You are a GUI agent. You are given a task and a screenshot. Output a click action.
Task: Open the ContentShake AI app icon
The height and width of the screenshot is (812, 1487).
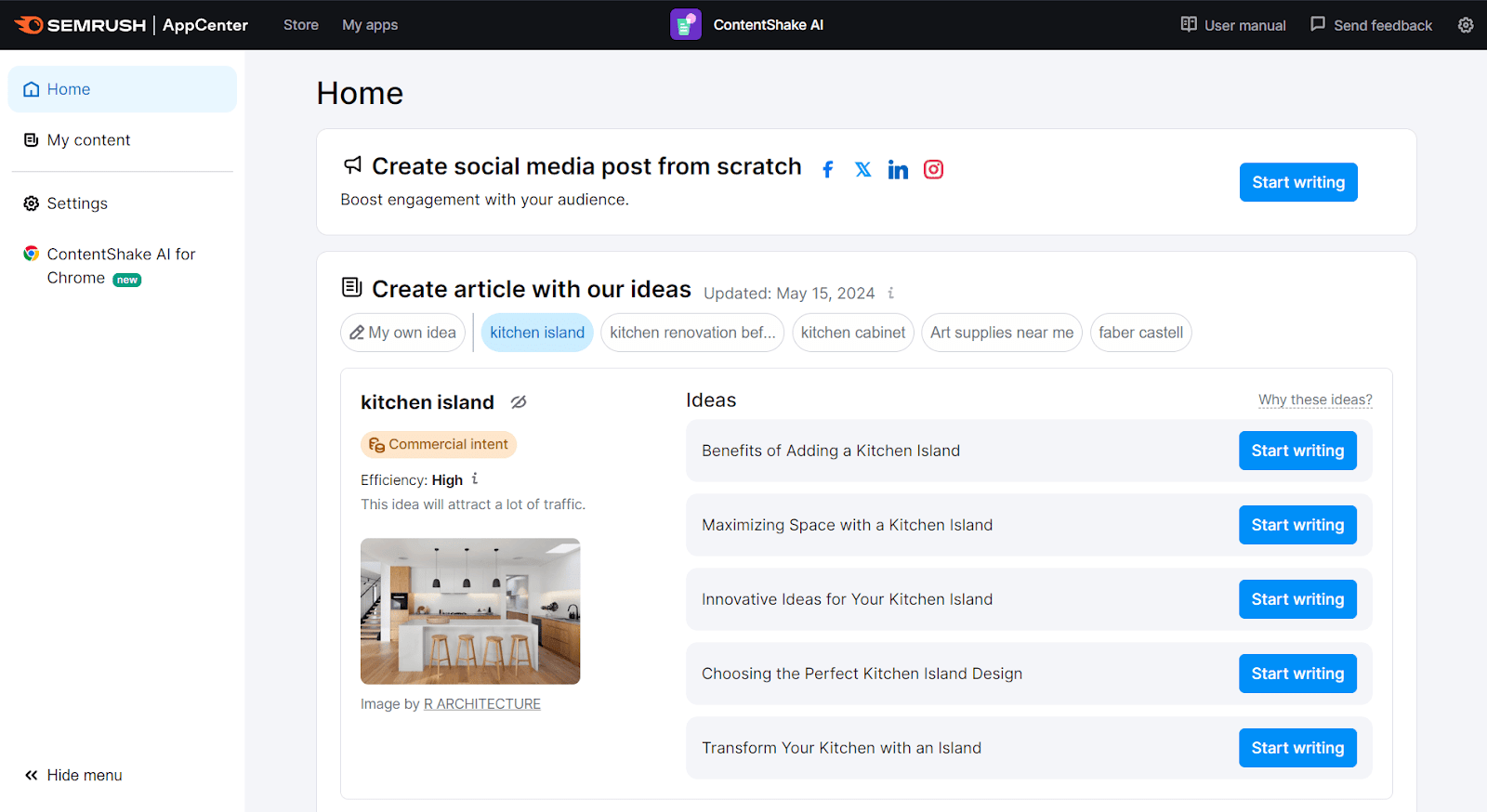[686, 25]
